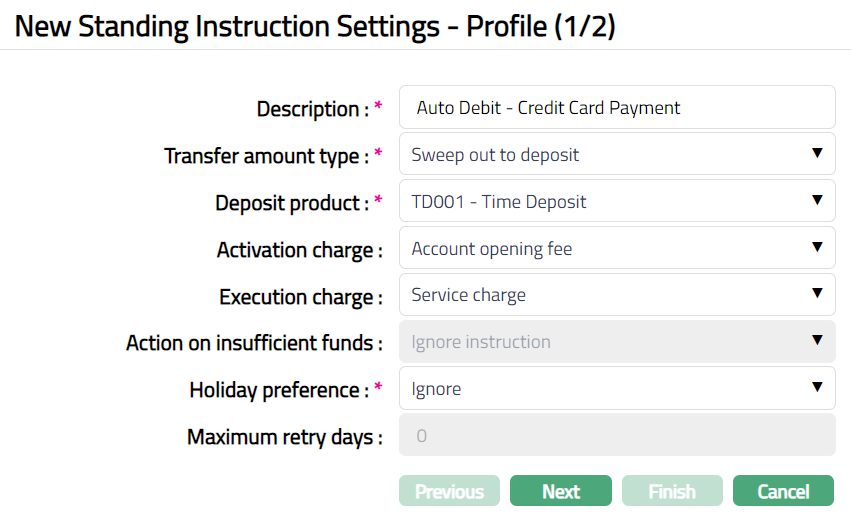The height and width of the screenshot is (527, 851).
Task: Click the arrow beside TD001 - Time Deposit
Action: tap(817, 201)
